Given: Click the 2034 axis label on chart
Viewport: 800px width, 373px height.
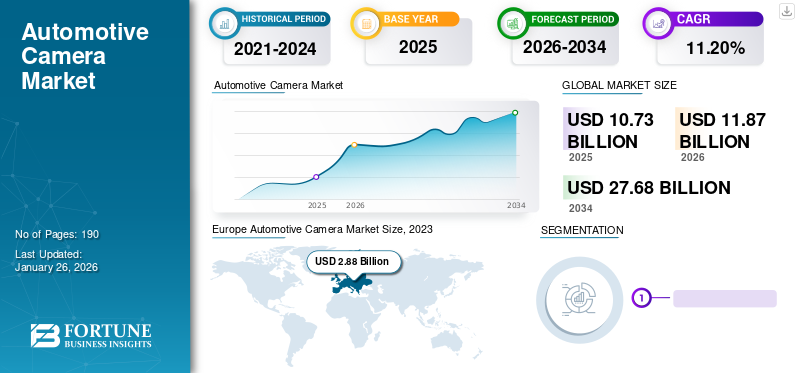Looking at the screenshot, I should [x=516, y=205].
